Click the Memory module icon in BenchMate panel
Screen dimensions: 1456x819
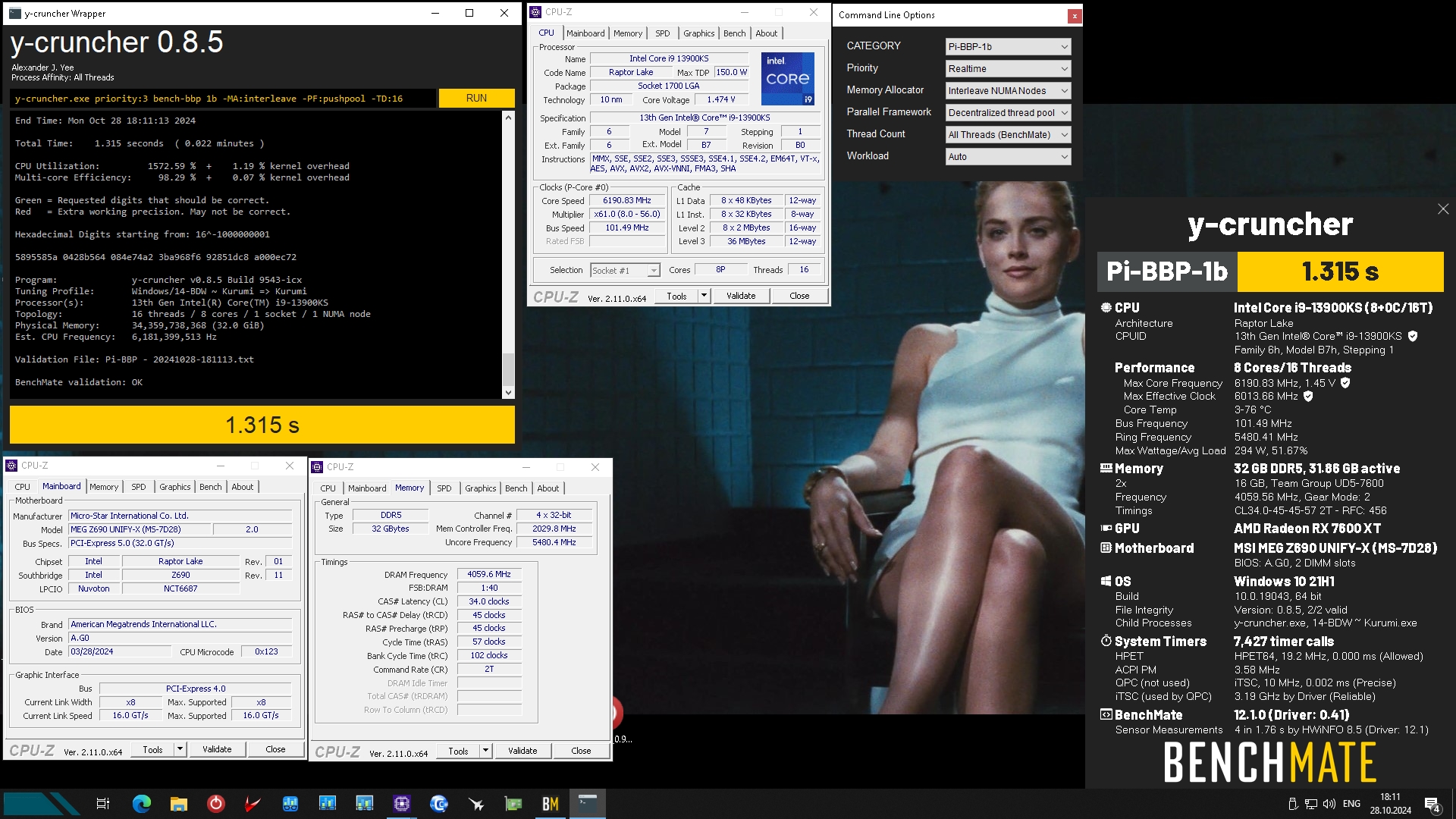coord(1106,469)
